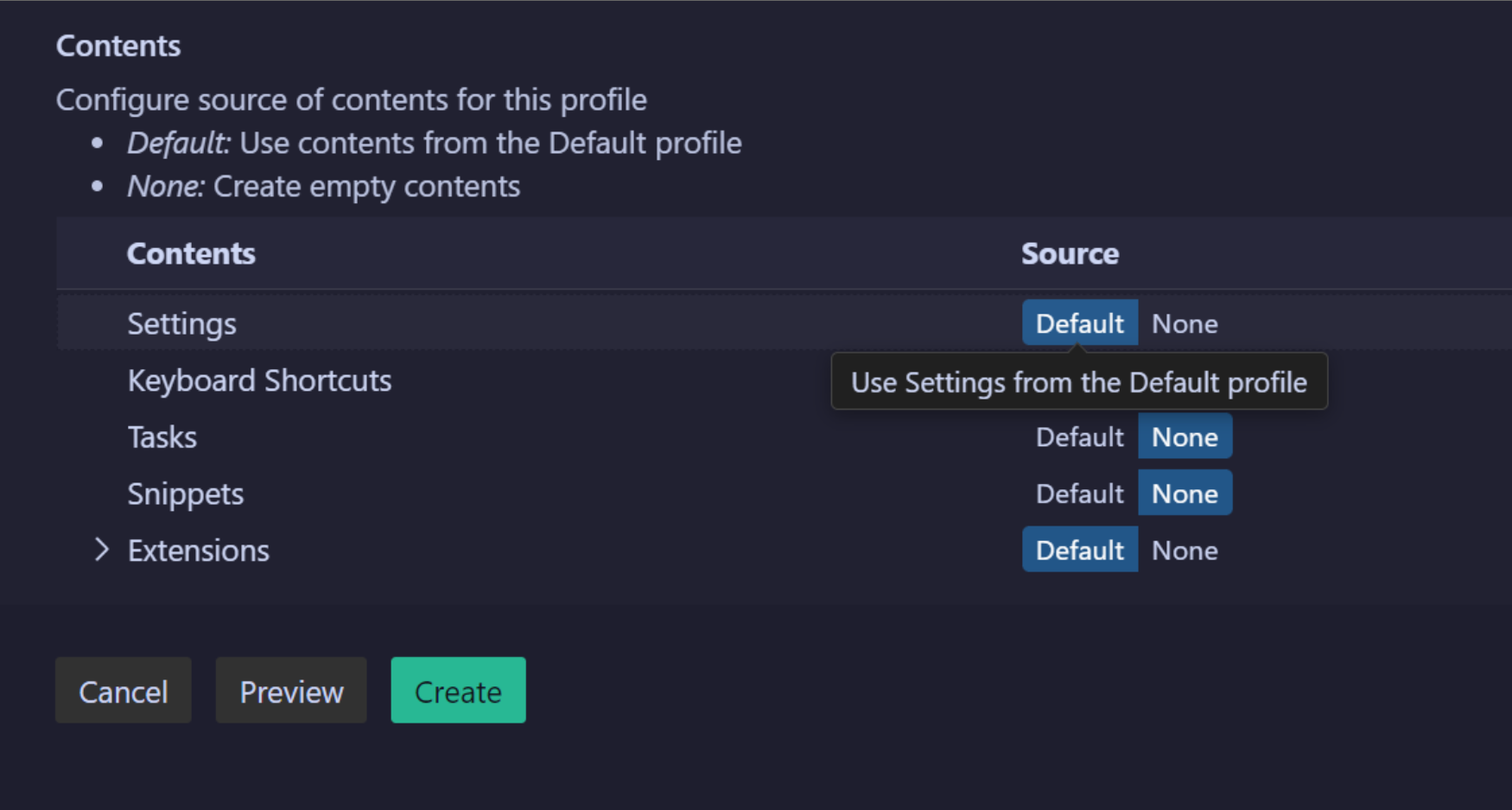Switch Snippets source to Default
Viewport: 1512px width, 810px height.
pos(1079,494)
